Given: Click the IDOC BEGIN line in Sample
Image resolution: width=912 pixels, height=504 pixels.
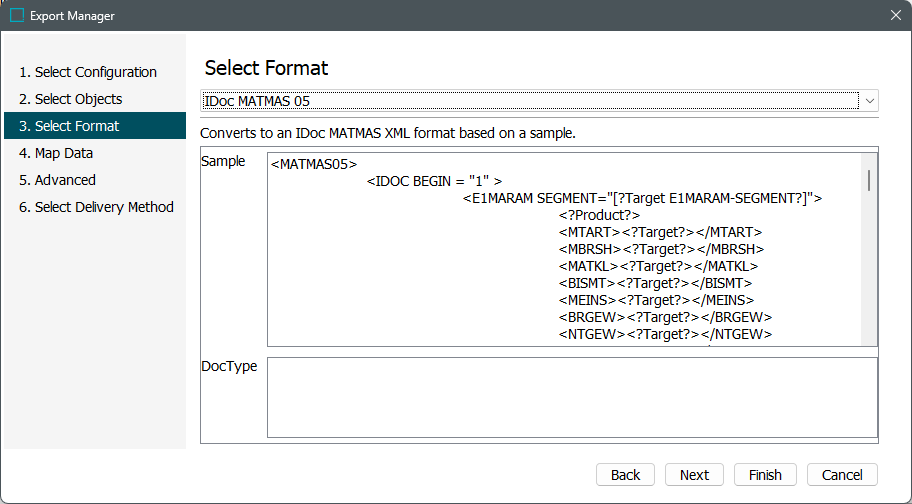Looking at the screenshot, I should point(434,181).
